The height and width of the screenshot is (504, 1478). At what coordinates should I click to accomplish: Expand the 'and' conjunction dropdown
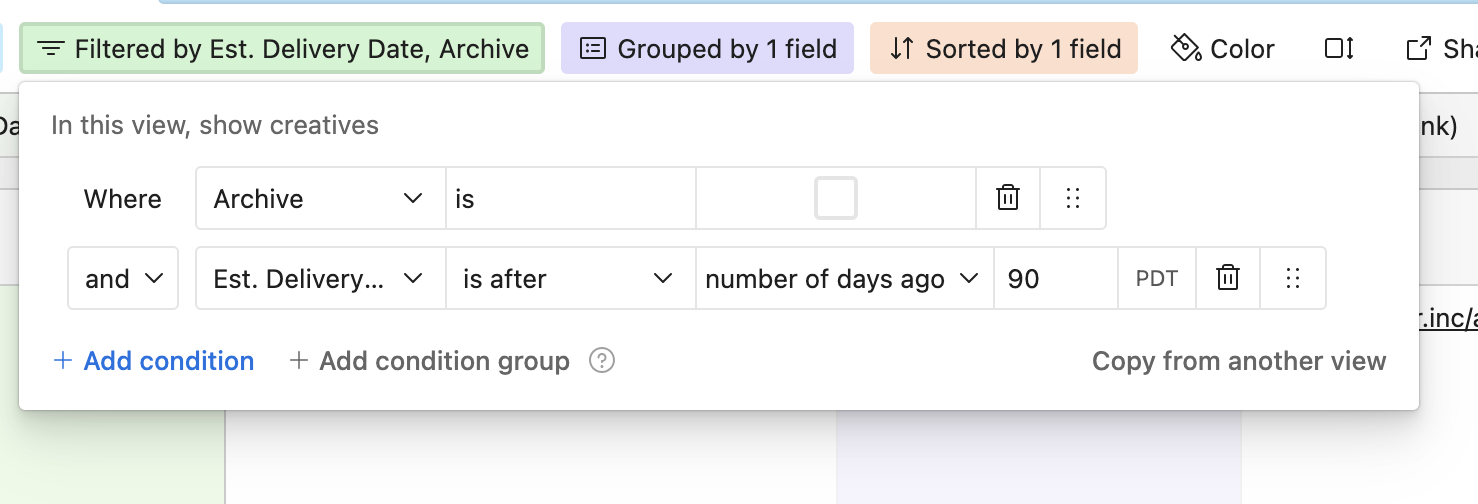click(x=123, y=278)
